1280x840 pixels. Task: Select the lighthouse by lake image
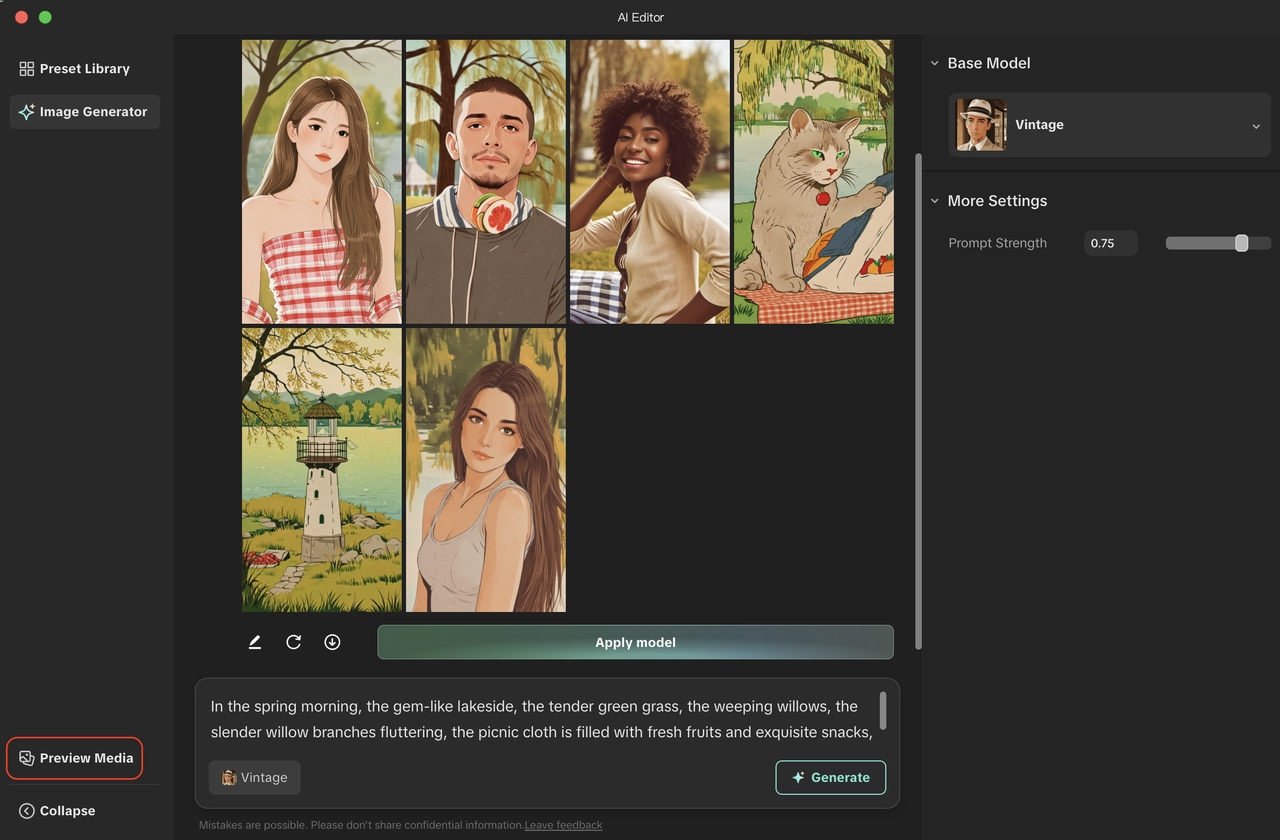point(321,470)
